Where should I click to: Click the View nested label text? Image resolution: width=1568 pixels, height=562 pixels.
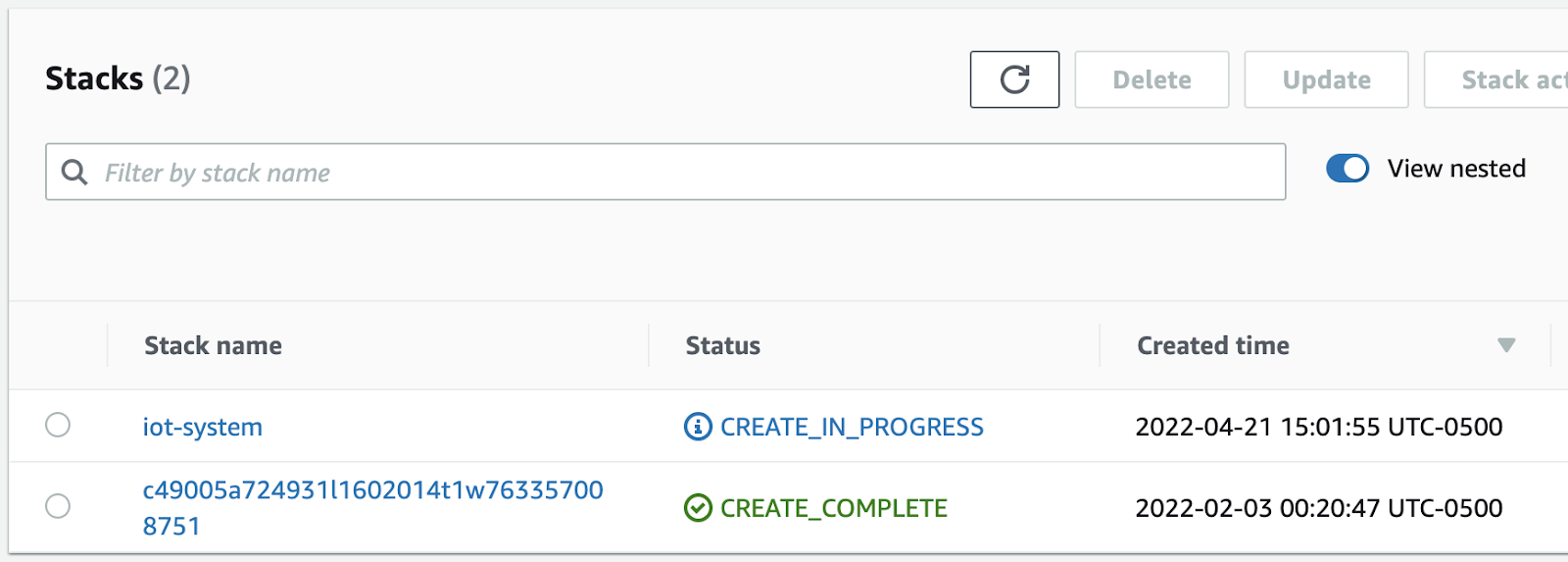(1456, 169)
